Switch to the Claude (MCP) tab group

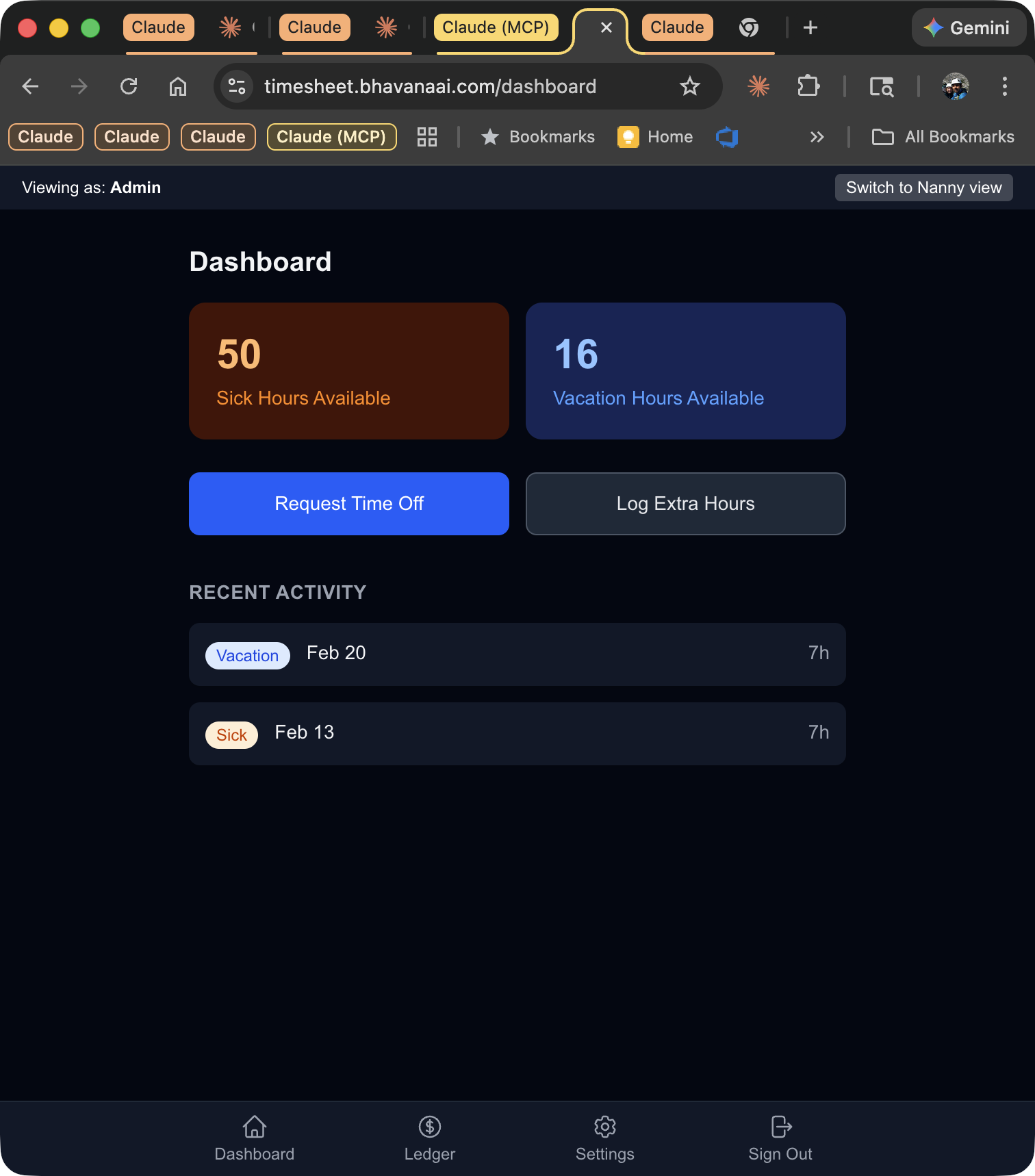click(496, 27)
